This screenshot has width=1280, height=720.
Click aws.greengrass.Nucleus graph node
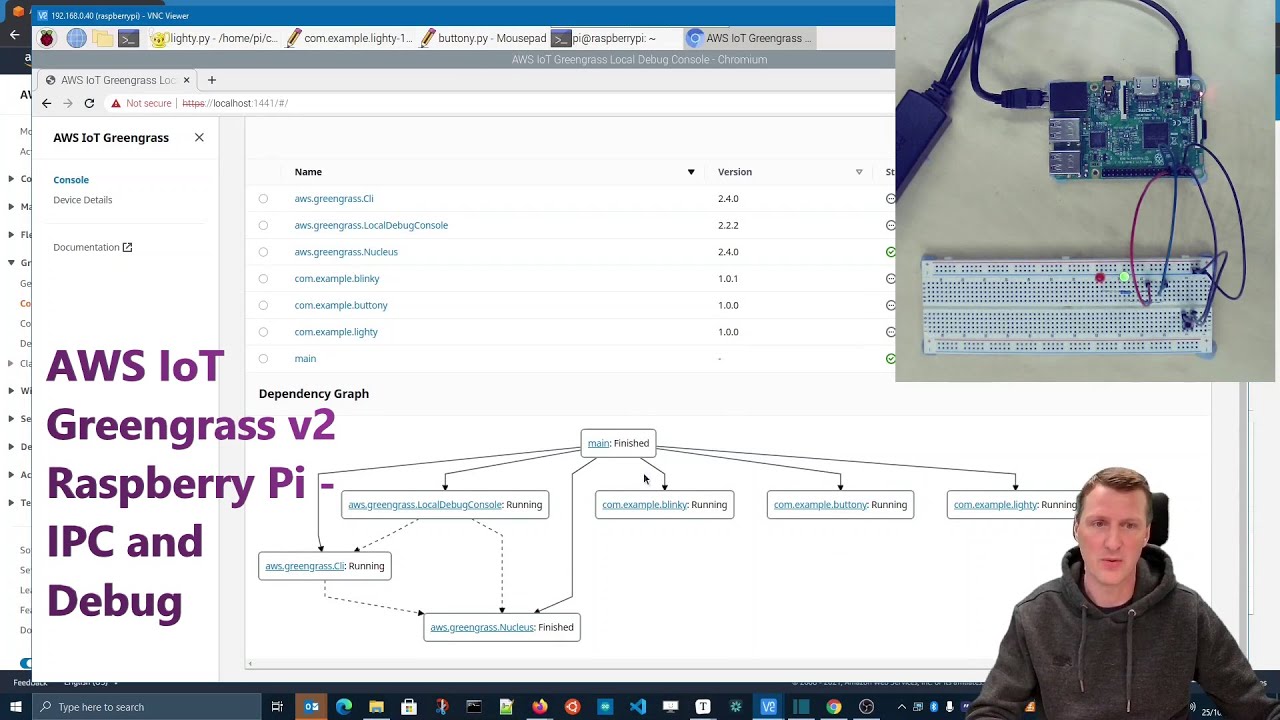click(501, 627)
